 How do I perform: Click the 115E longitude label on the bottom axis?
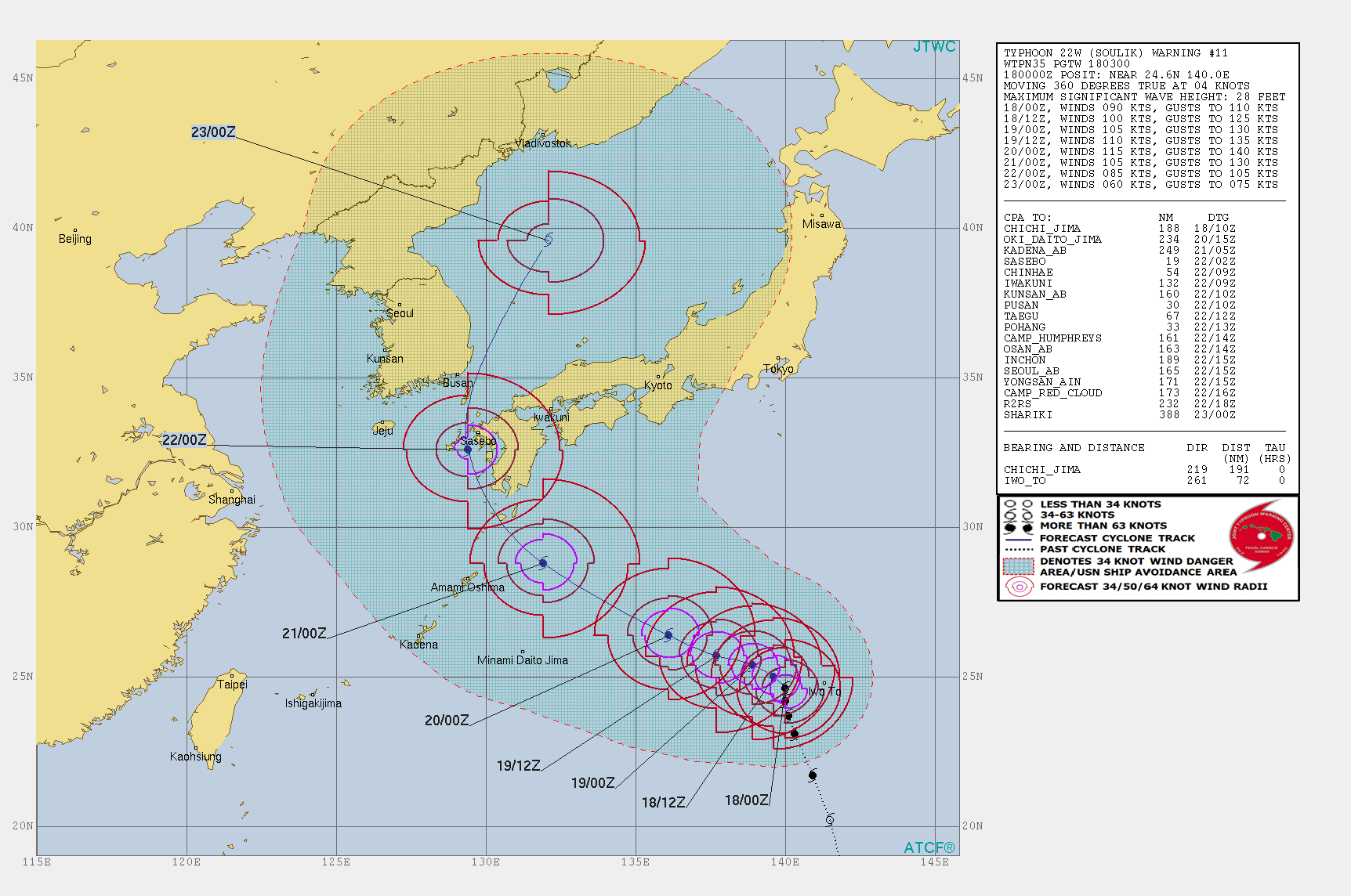pos(37,862)
